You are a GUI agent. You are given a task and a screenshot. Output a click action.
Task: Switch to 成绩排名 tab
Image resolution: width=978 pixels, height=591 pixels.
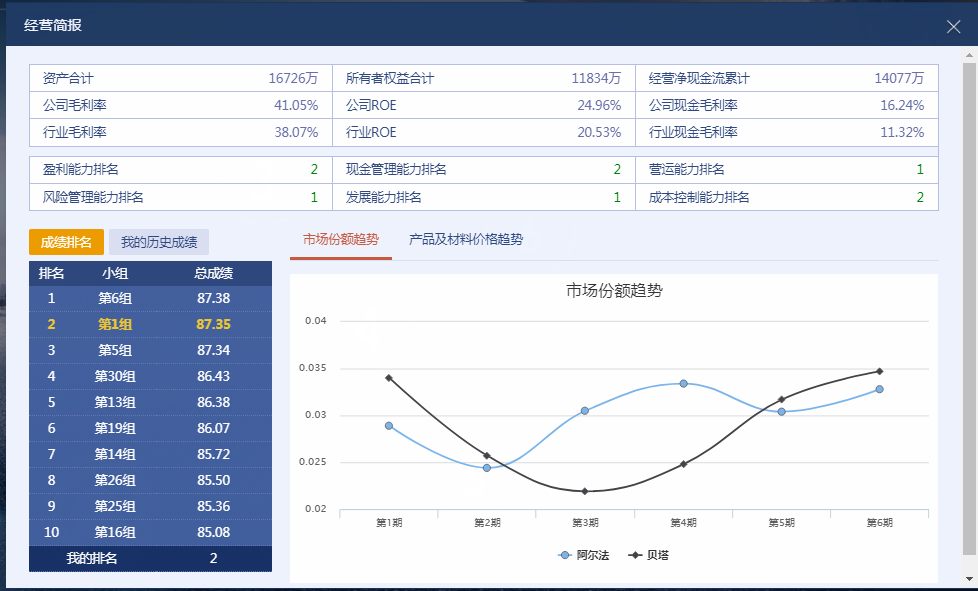click(x=66, y=242)
